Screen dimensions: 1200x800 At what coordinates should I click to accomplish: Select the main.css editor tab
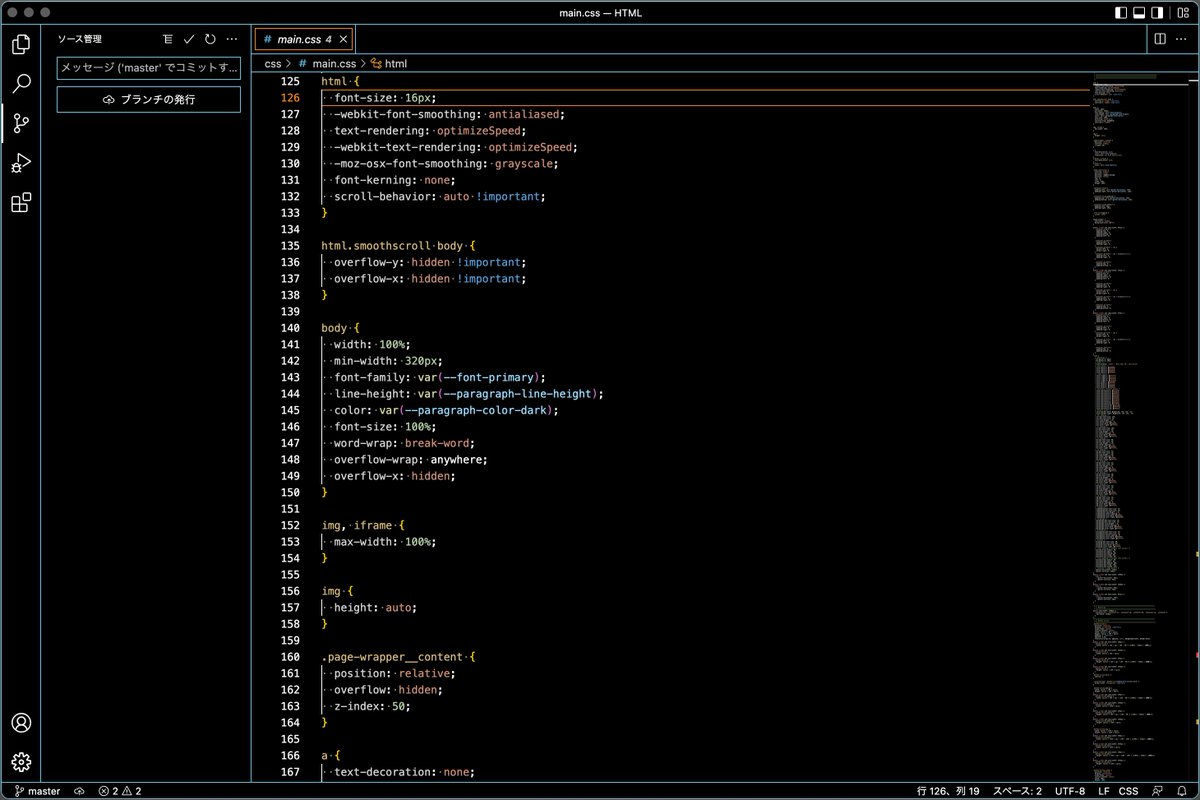coord(303,39)
